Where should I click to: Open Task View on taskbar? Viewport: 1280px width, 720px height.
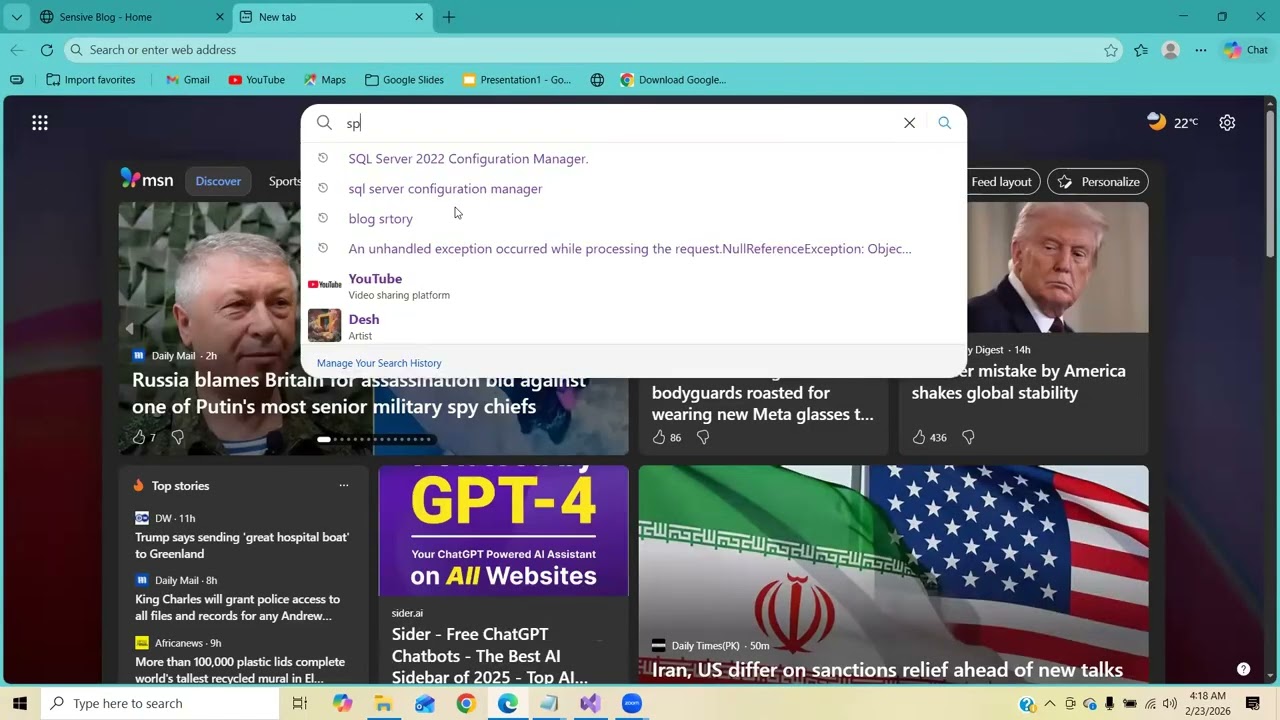[299, 703]
